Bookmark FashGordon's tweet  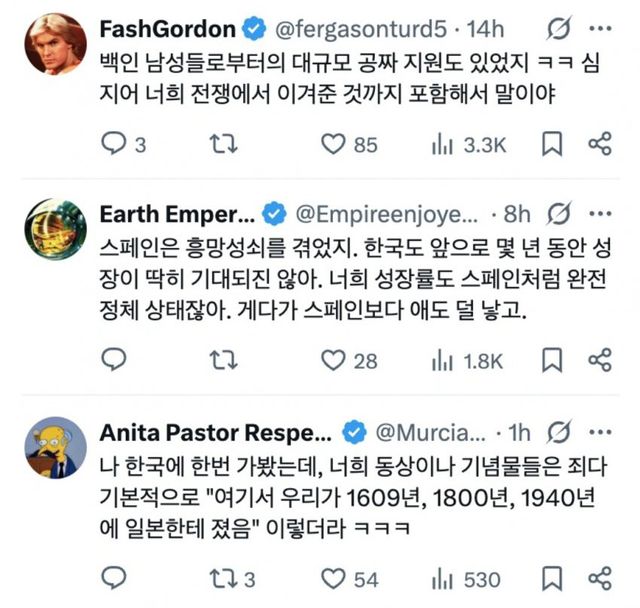click(x=551, y=145)
